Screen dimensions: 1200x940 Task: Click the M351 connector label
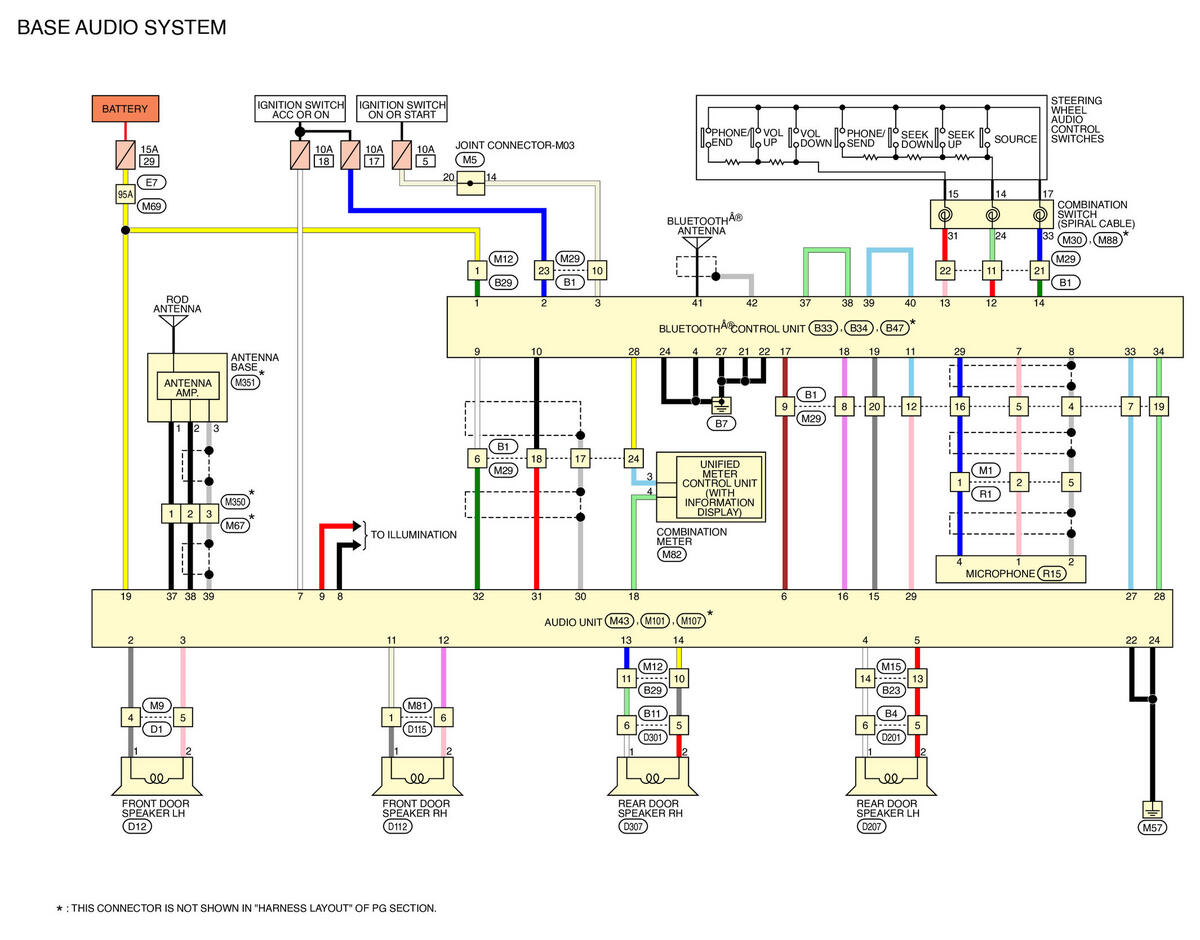click(245, 381)
